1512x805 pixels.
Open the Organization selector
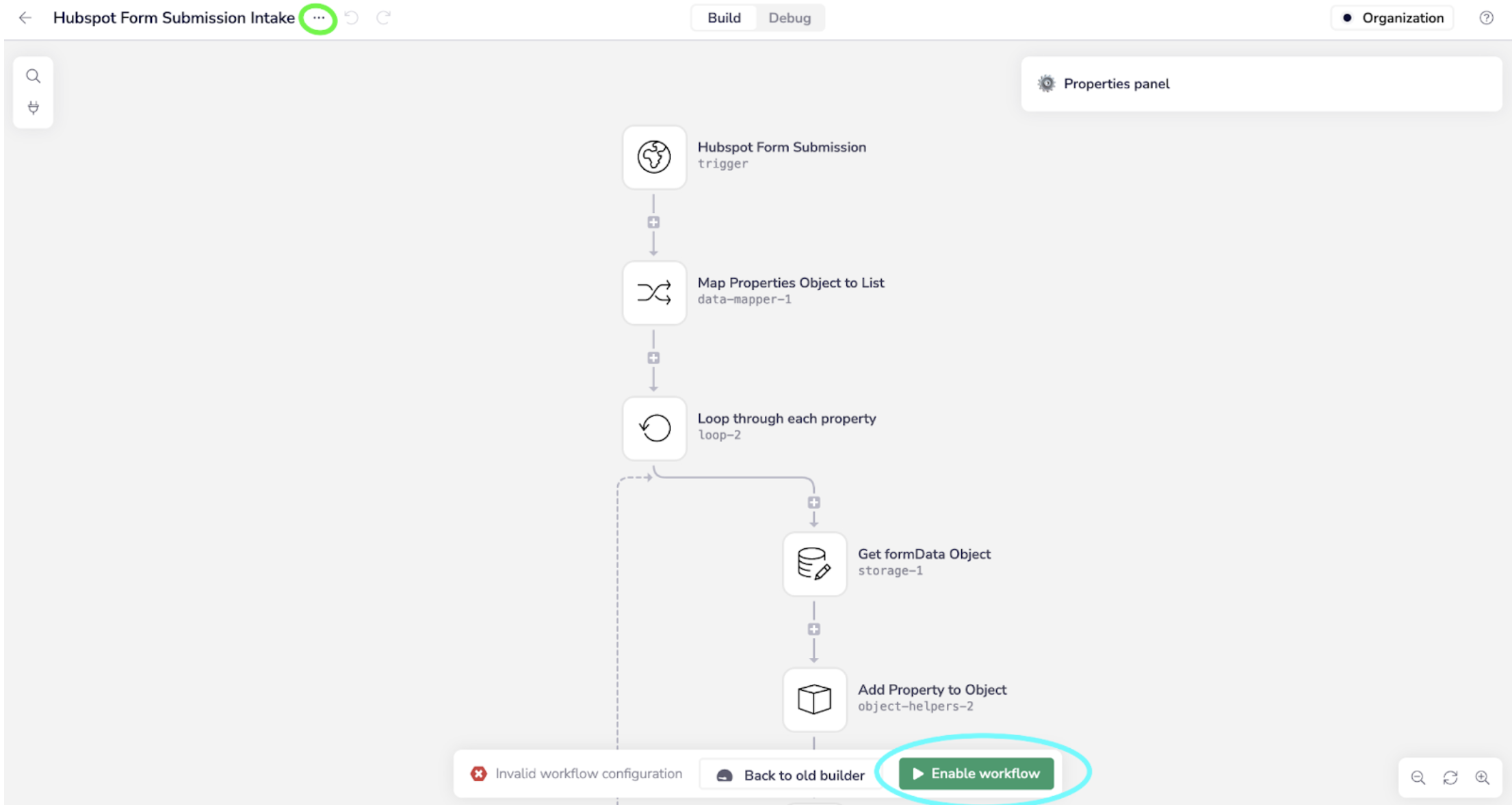tap(1393, 18)
